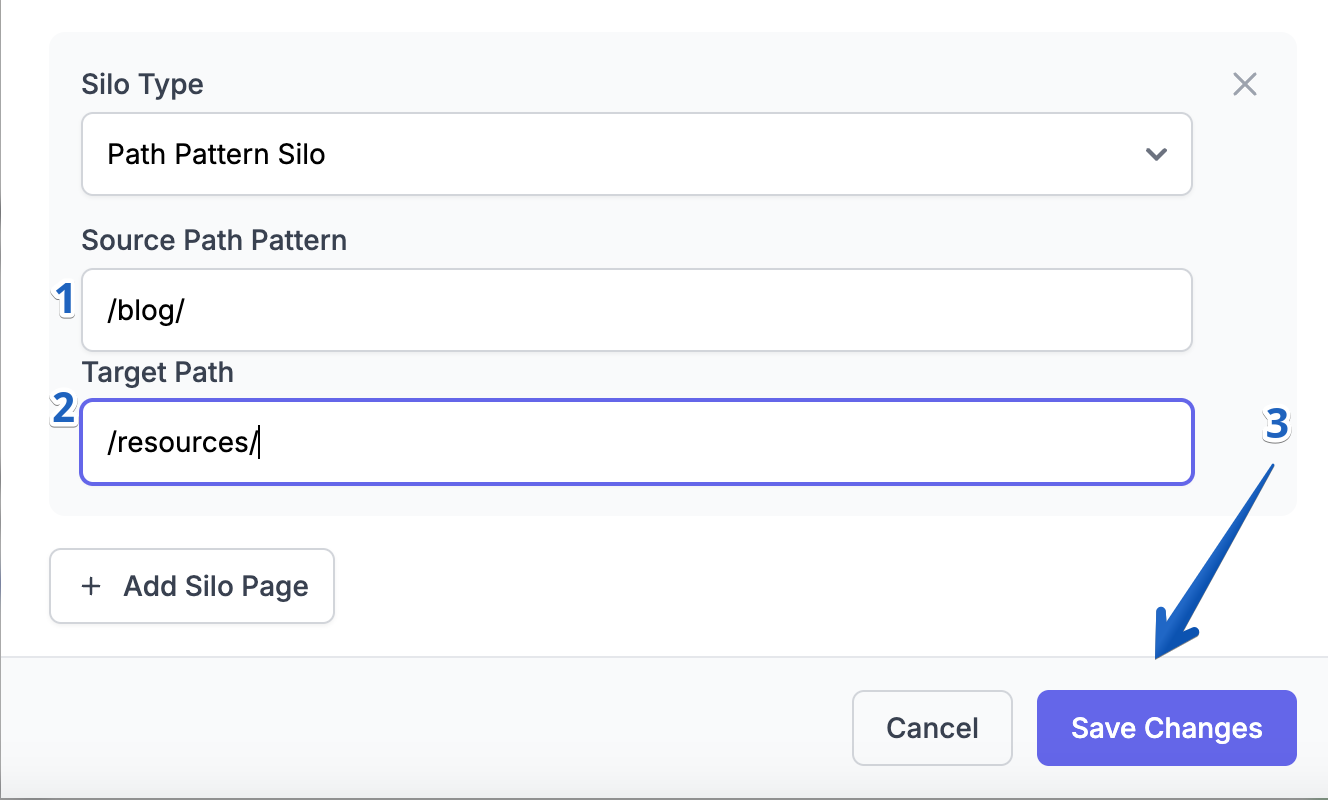Click the Source Path Pattern label
This screenshot has height=800, width=1328.
(214, 240)
